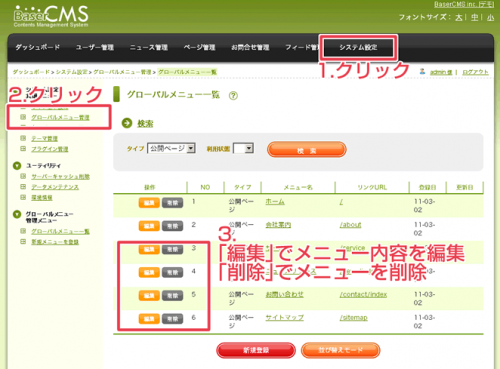The image size is (500, 369).
Task: Open the ダッシュボード menu tab
Action: click(37, 47)
